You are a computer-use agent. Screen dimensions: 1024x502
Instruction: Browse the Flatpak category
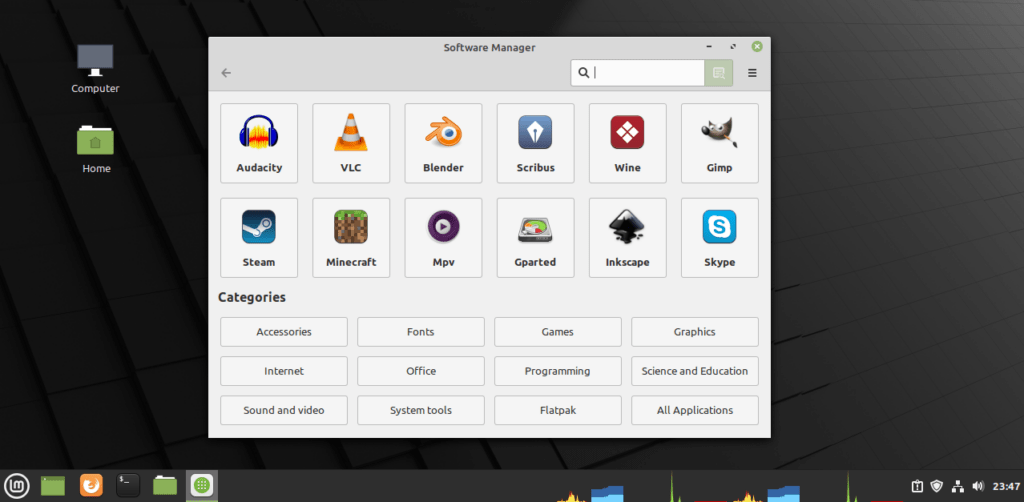[558, 410]
